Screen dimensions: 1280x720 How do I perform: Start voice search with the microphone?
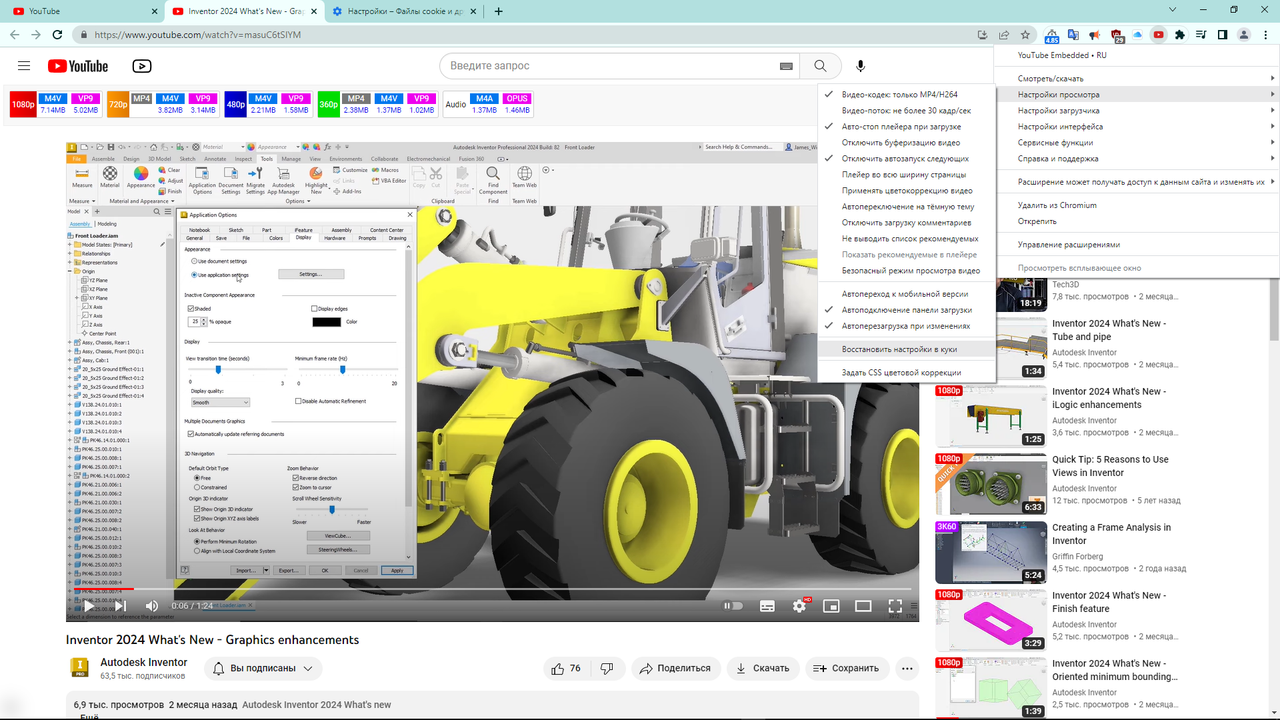[x=860, y=66]
